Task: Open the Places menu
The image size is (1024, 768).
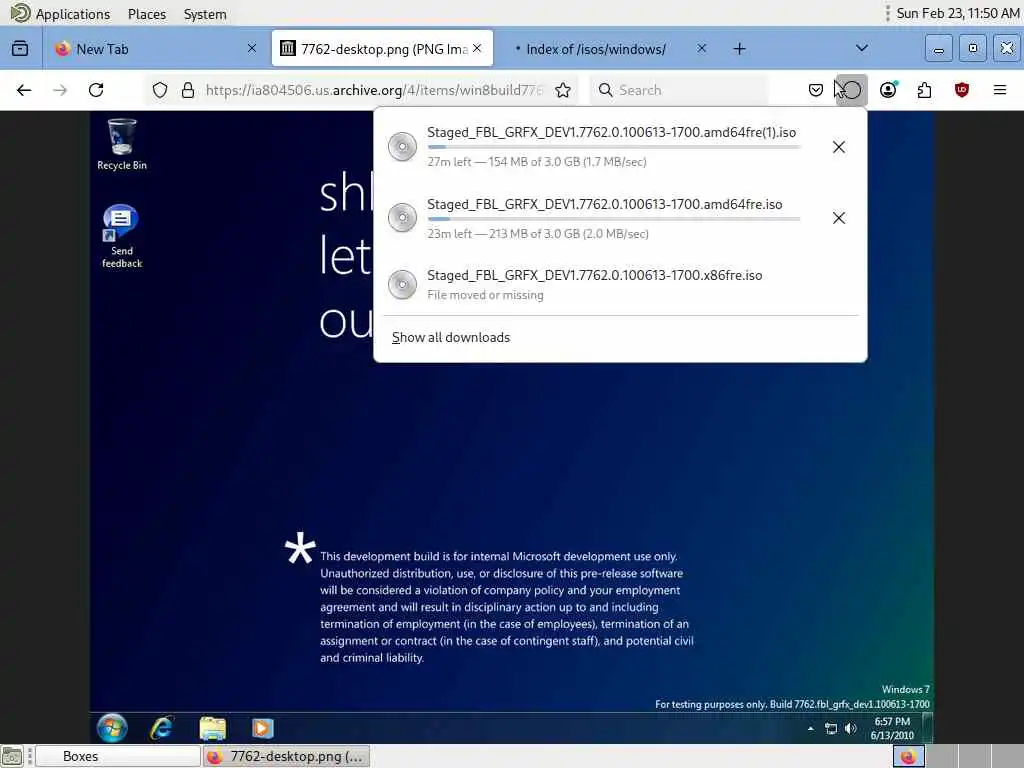Action: [x=147, y=14]
